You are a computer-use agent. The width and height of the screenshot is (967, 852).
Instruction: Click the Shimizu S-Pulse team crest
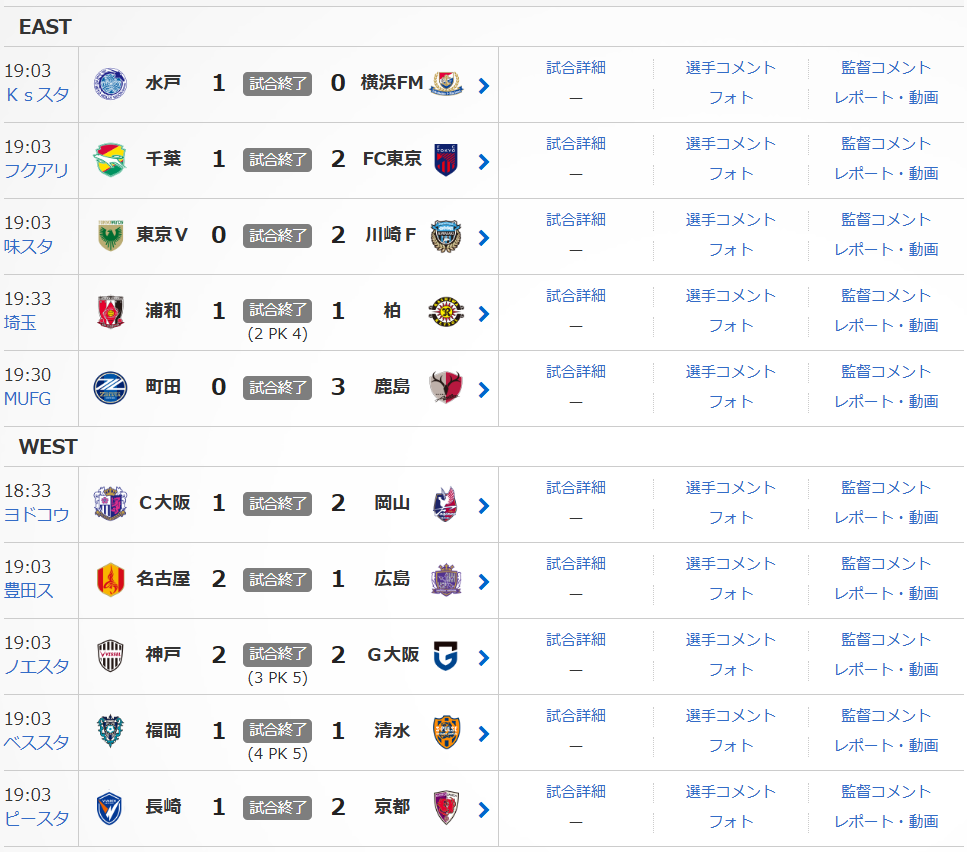pyautogui.click(x=446, y=731)
